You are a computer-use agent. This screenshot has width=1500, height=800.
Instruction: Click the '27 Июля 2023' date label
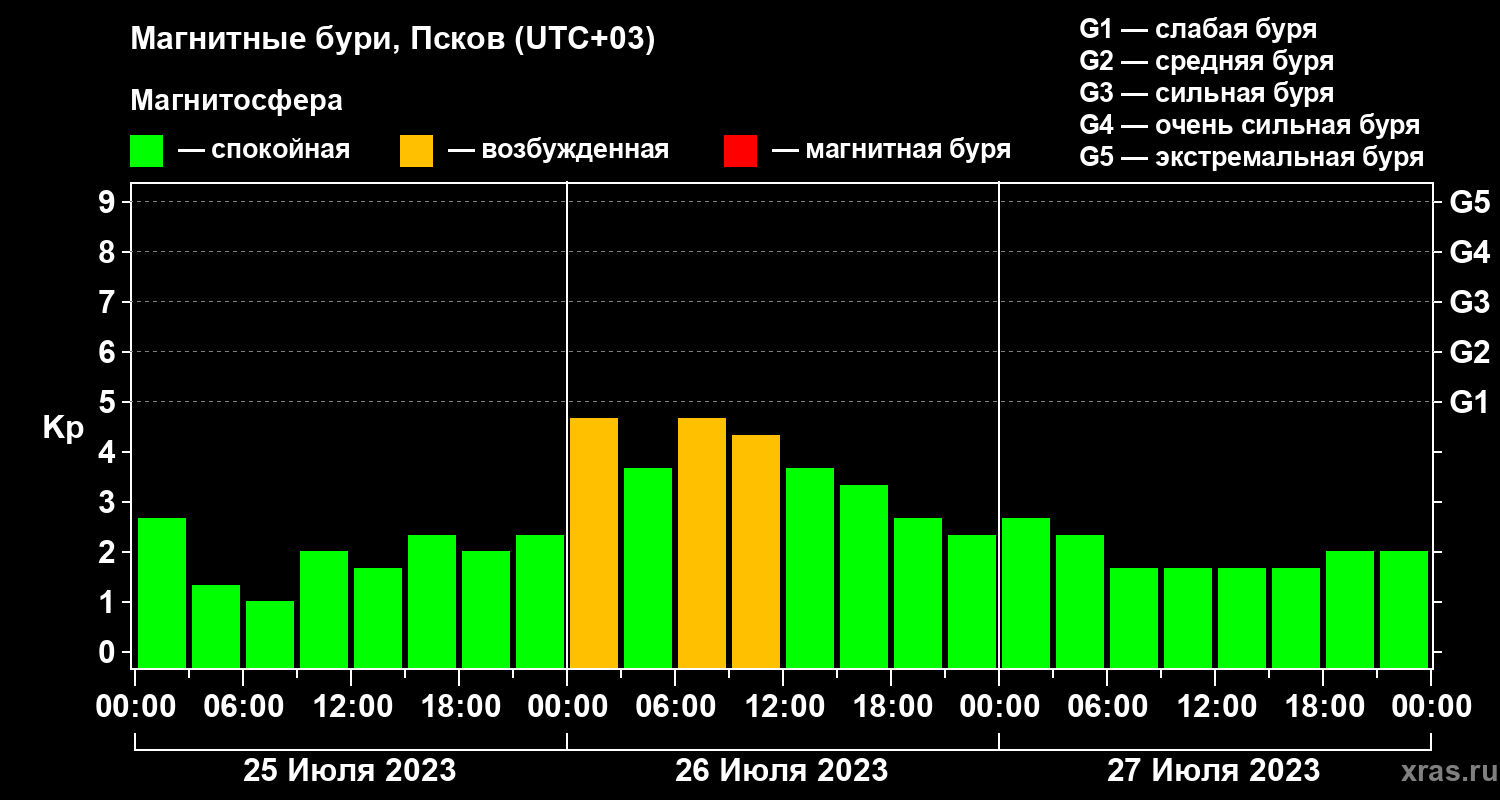[x=1213, y=771]
